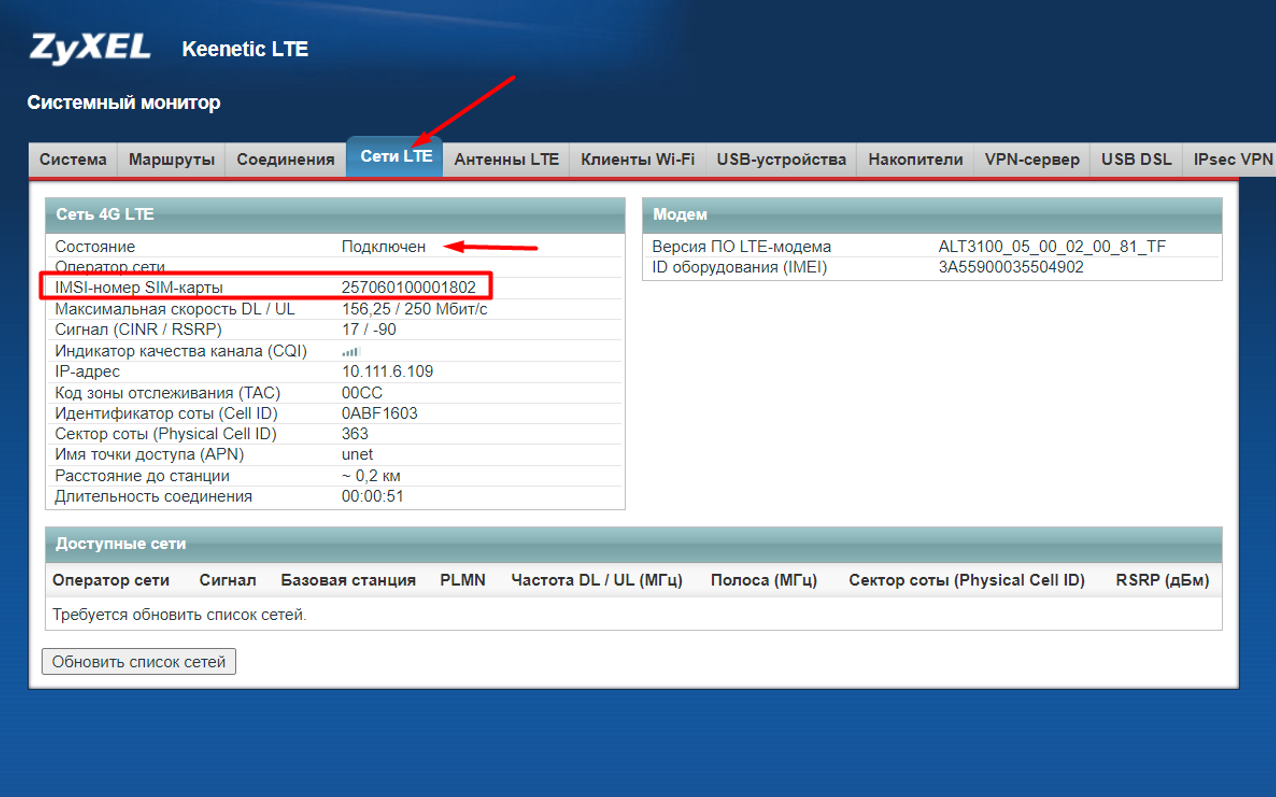This screenshot has height=797, width=1276.
Task: Click the Длительность соединения label
Action: [154, 496]
